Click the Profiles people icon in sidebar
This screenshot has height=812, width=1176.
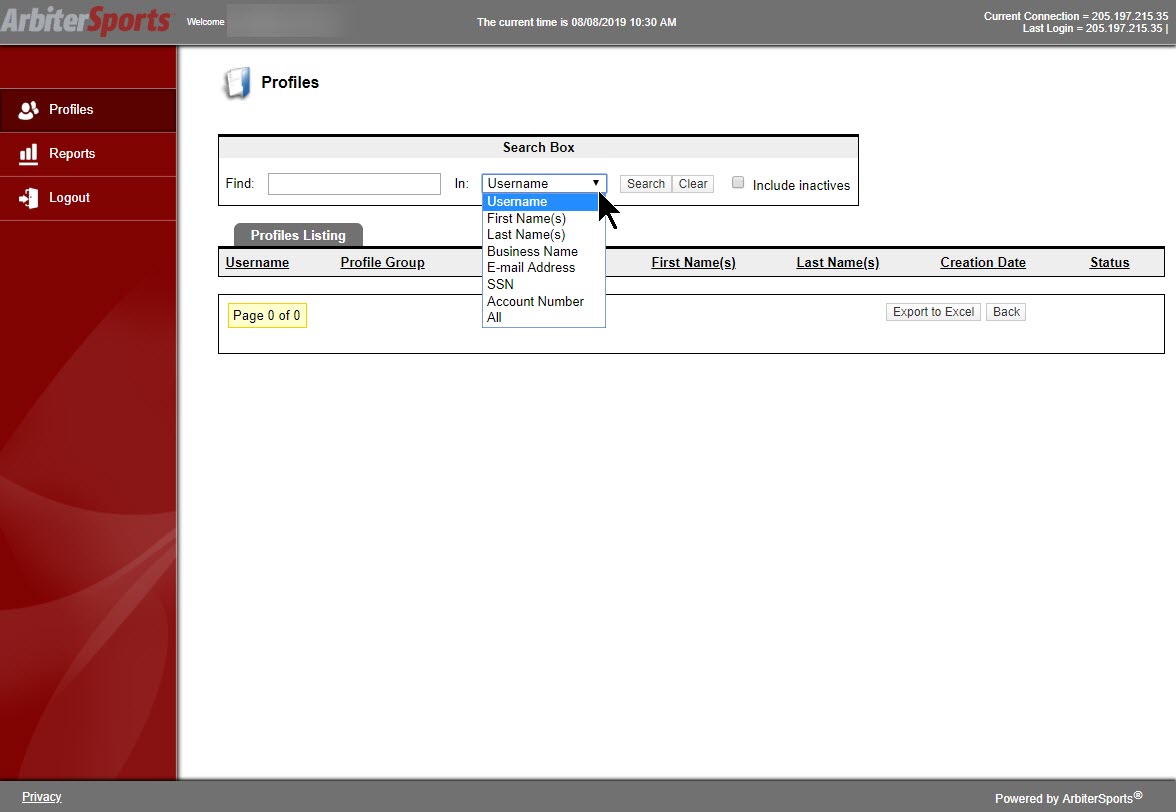point(28,110)
